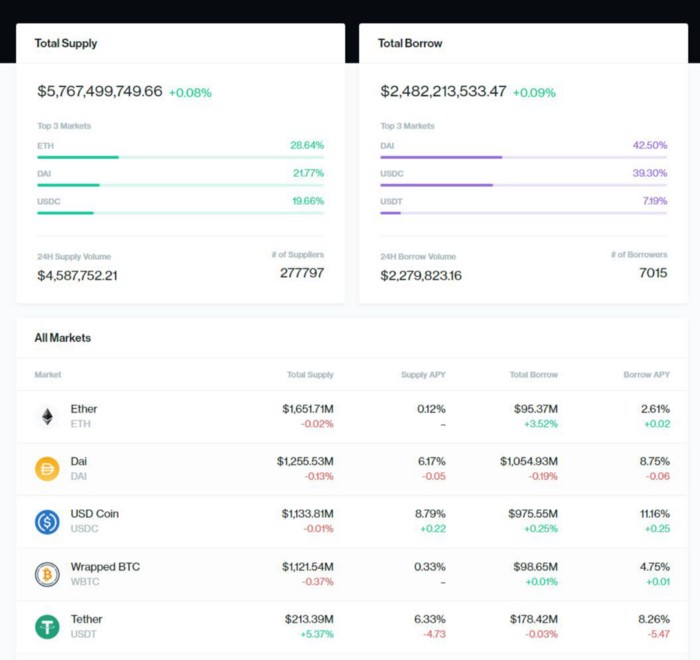This screenshot has height=660, width=700.
Task: Open the USD Coin market name link
Action: tap(94, 514)
